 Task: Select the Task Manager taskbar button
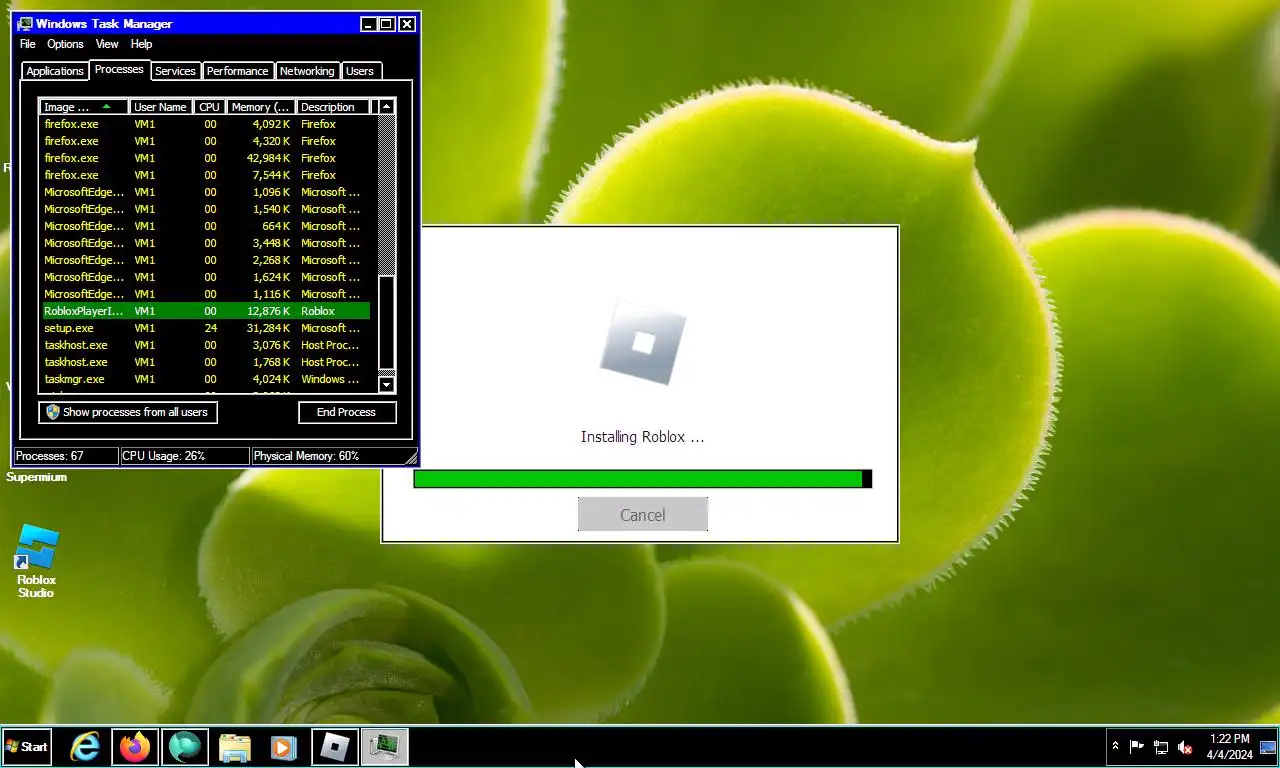click(x=384, y=747)
